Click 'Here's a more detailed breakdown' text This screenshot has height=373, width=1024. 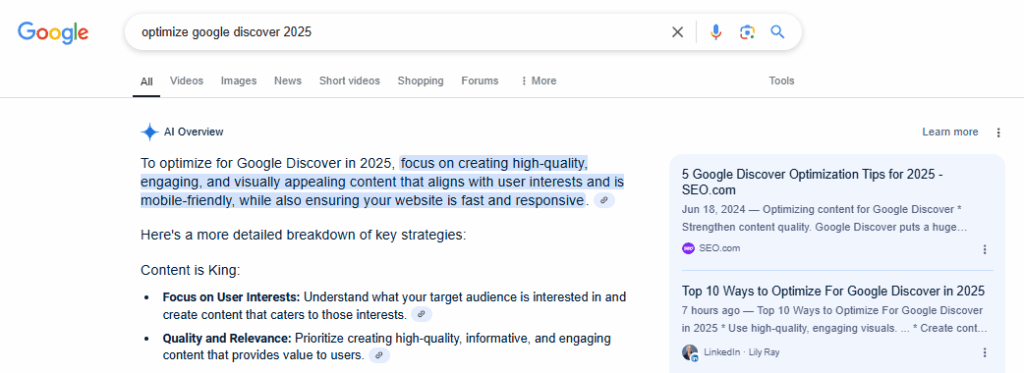[x=304, y=235]
